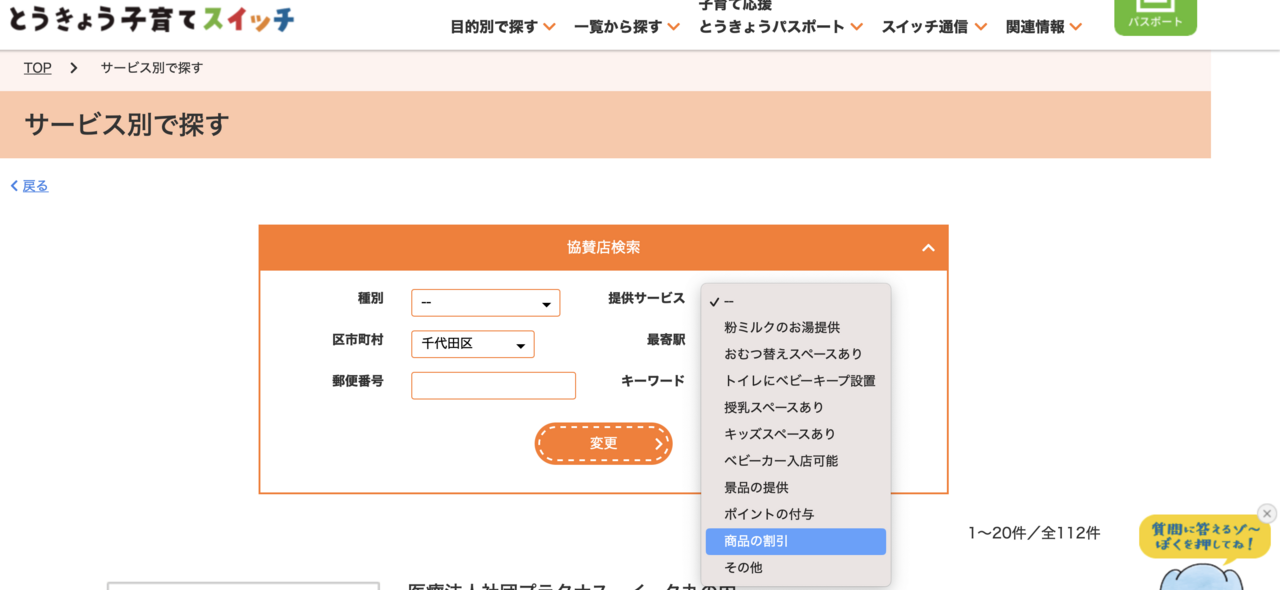
Task: Open the 種別 dropdown
Action: pyautogui.click(x=485, y=303)
